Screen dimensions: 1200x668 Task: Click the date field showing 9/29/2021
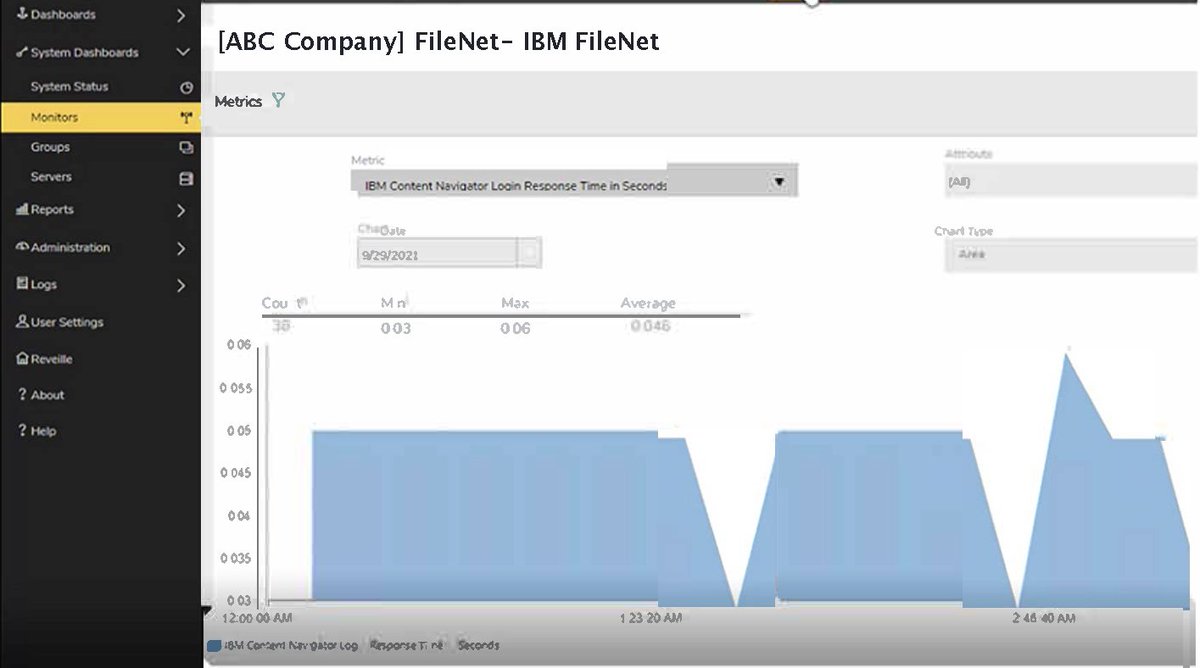tap(436, 254)
